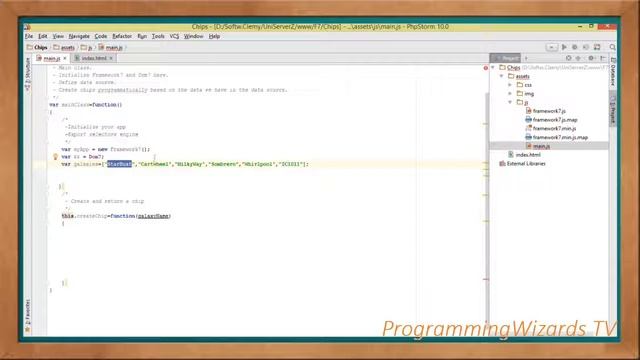
Task: Click the mainClass function declaration line
Action: (86, 105)
